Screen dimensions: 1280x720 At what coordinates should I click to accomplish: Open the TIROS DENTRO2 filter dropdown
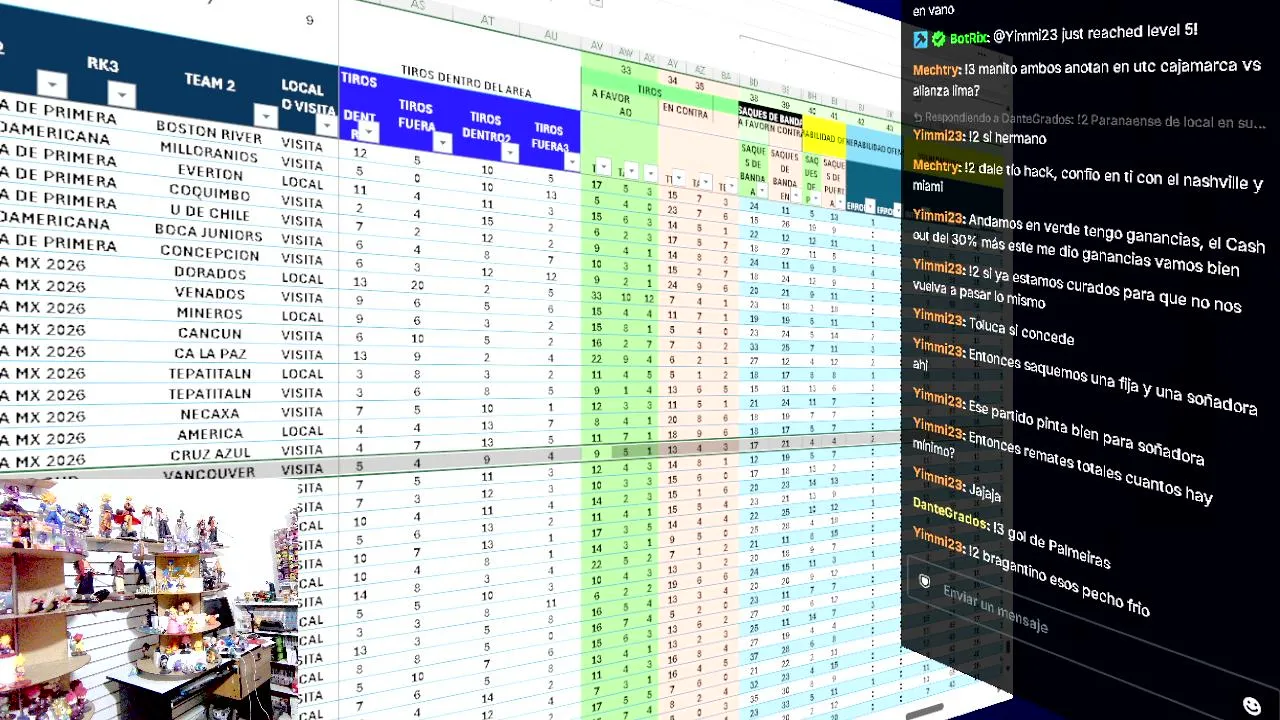coord(510,152)
